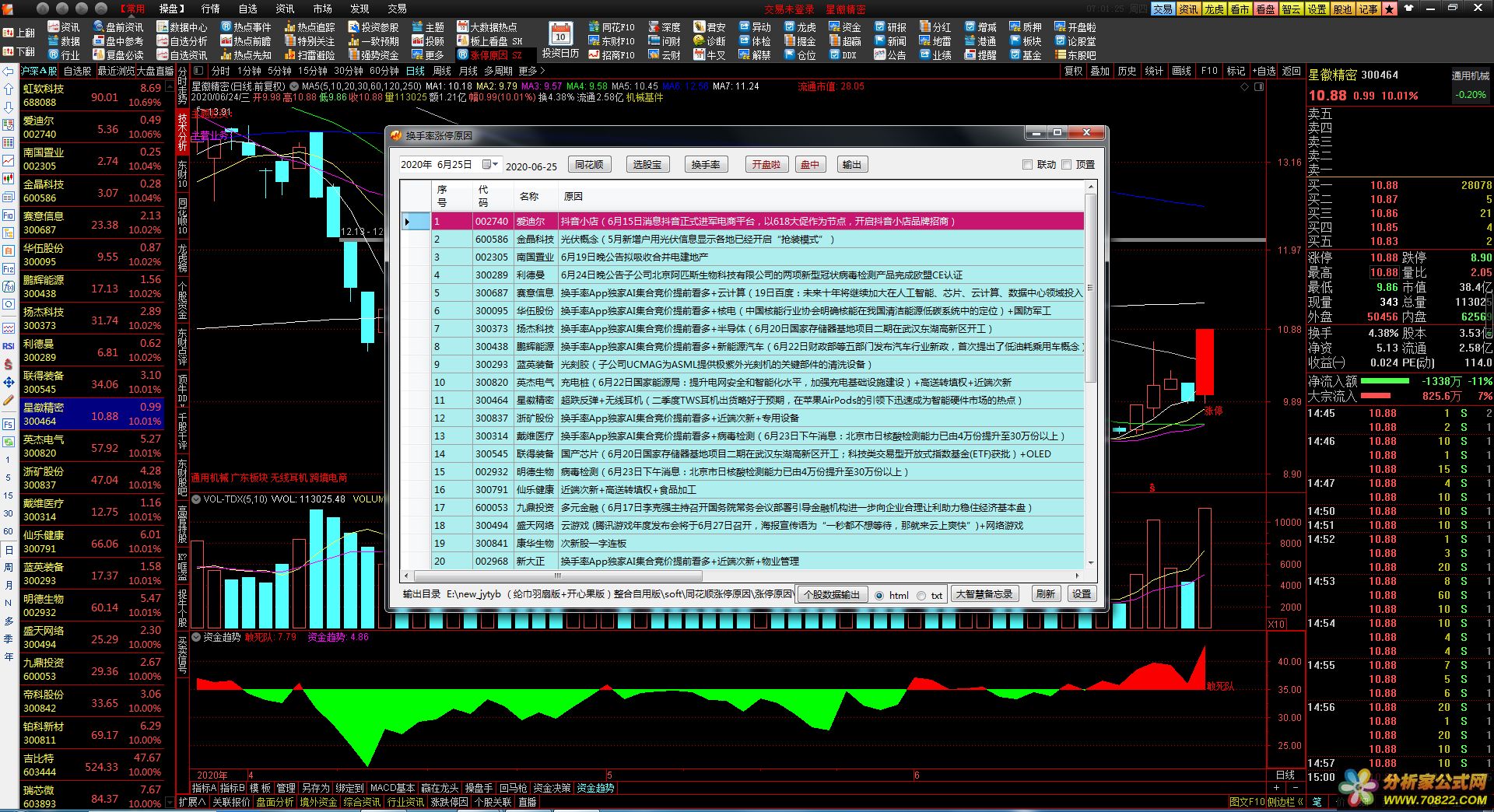Click the 东财F10 icon
Image resolution: width=1494 pixels, height=812 pixels.
[612, 41]
